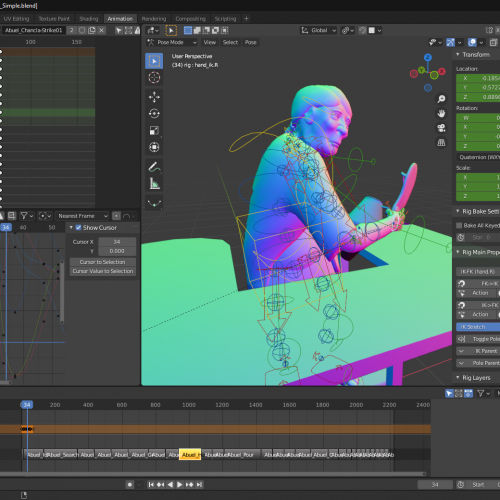
Task: Open the pivot point dropdown in graph editor
Action: pos(45,216)
